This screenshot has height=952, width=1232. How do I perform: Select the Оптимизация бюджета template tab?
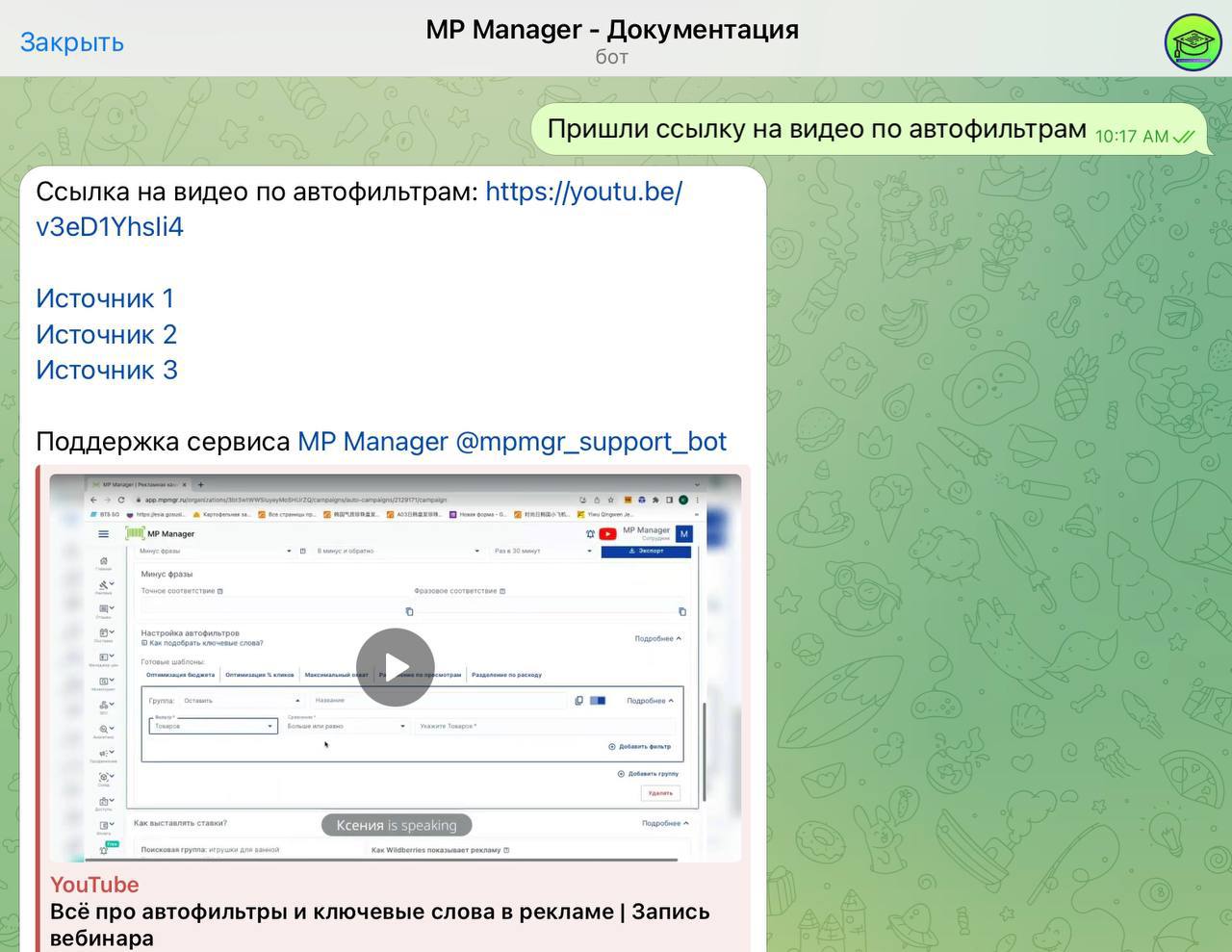[180, 675]
